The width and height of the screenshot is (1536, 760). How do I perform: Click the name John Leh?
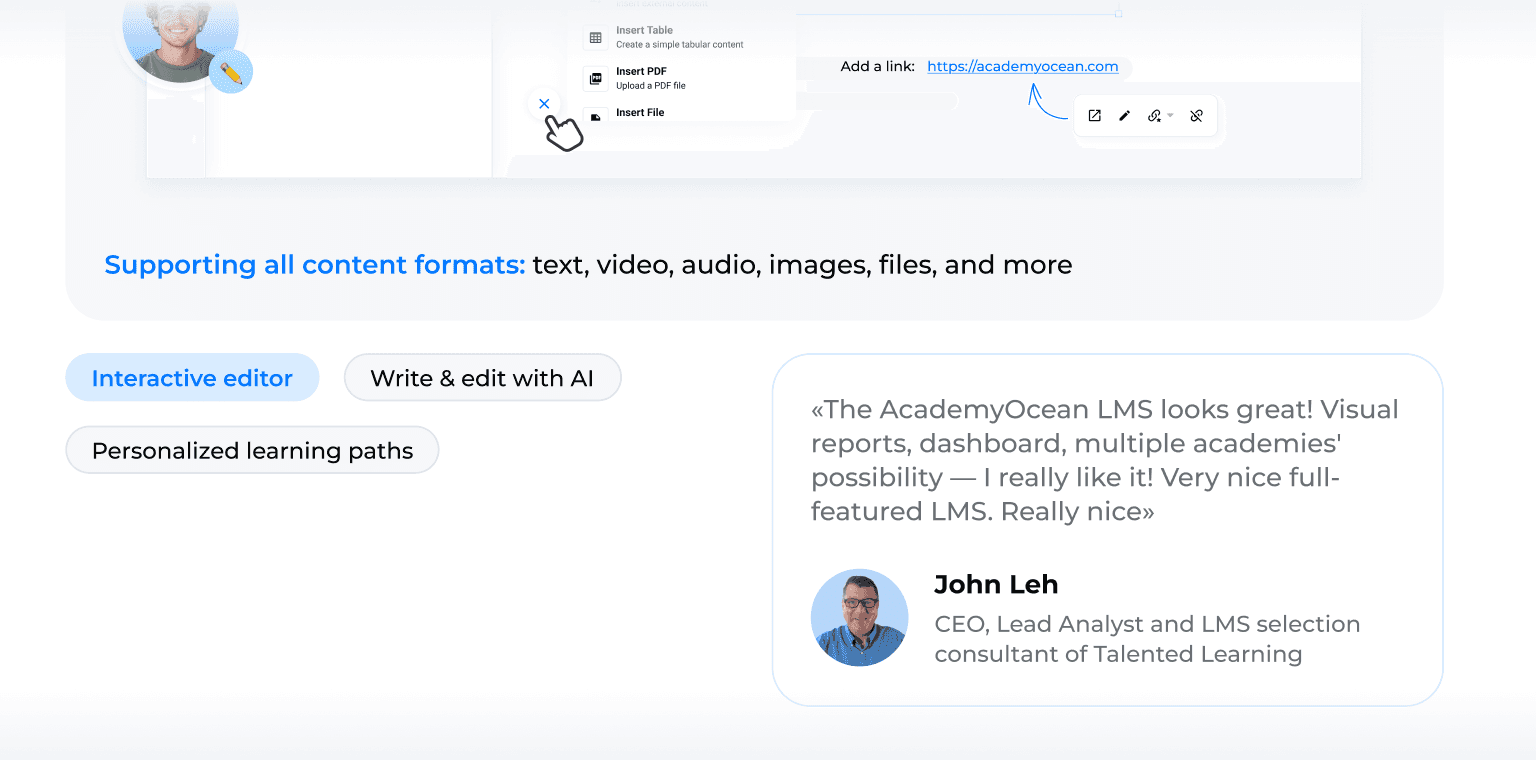tap(996, 584)
